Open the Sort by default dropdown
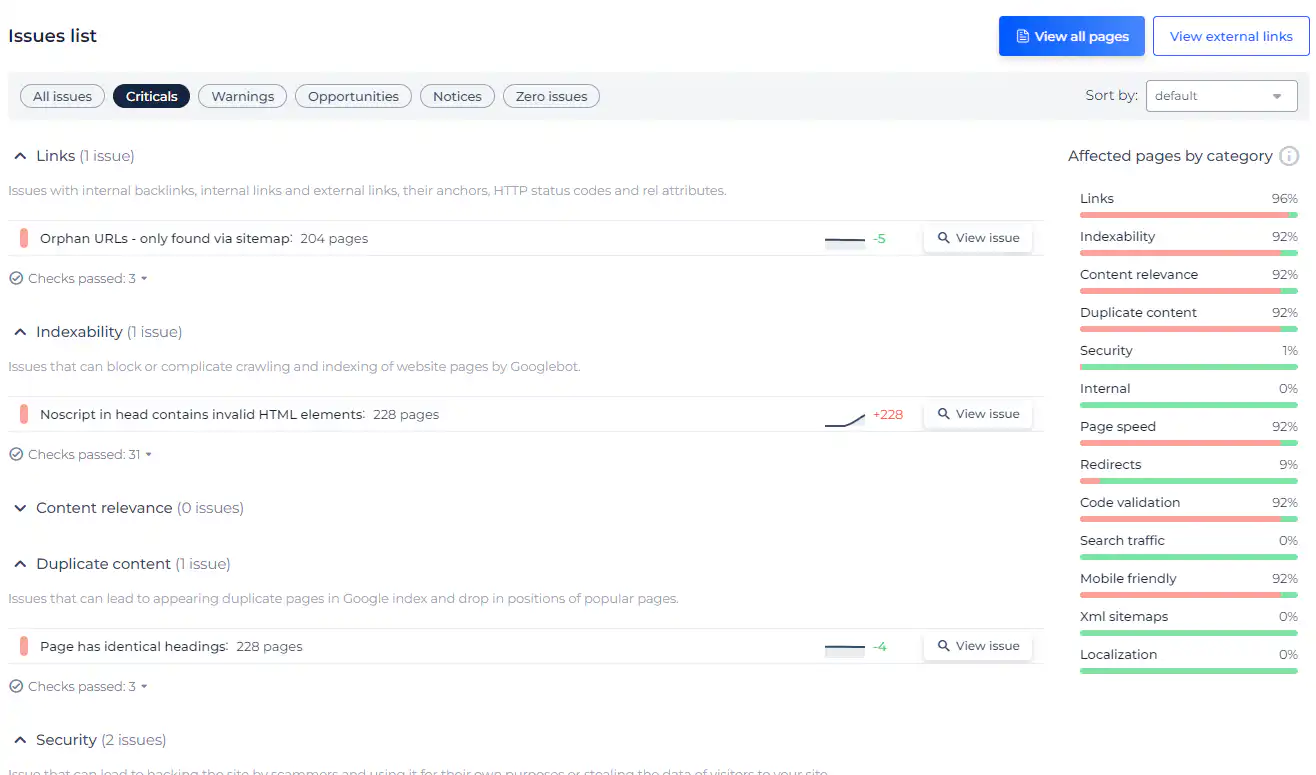Viewport: 1316px width, 775px height. pos(1220,96)
